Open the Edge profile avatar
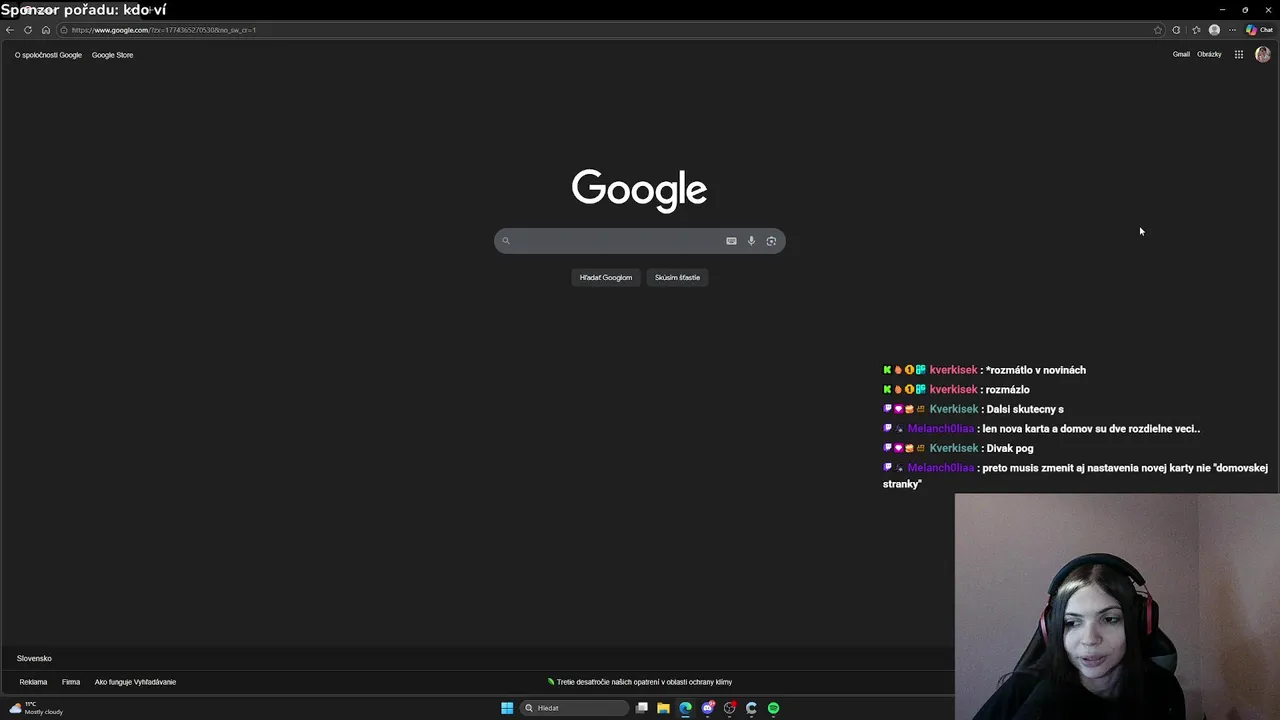The image size is (1280, 720). (1214, 30)
